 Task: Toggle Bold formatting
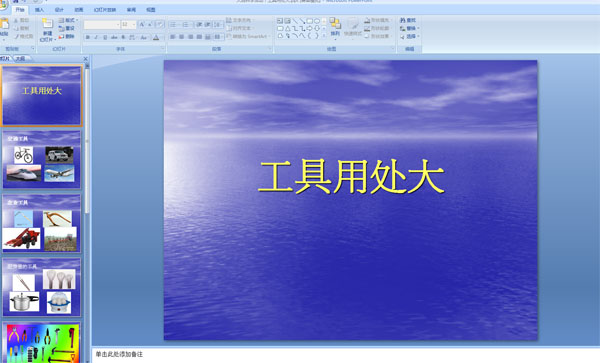coord(88,37)
